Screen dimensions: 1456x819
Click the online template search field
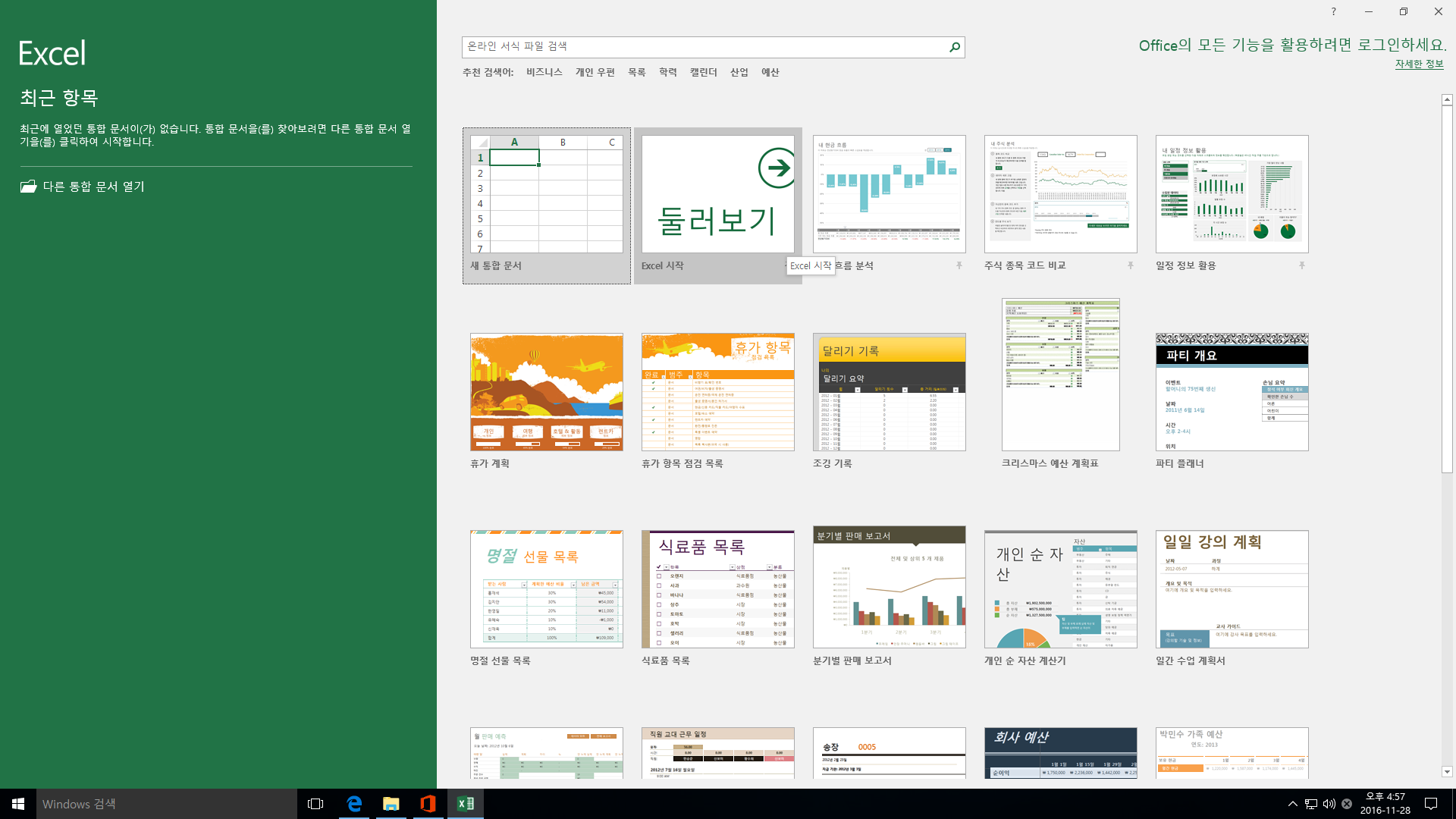705,47
